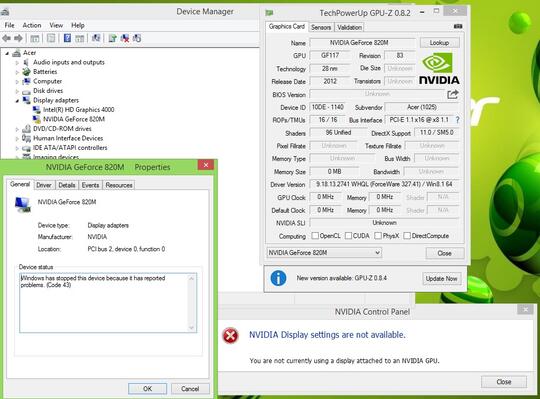
Task: Toggle the console tree pane toolbar icon
Action: [x=35, y=38]
